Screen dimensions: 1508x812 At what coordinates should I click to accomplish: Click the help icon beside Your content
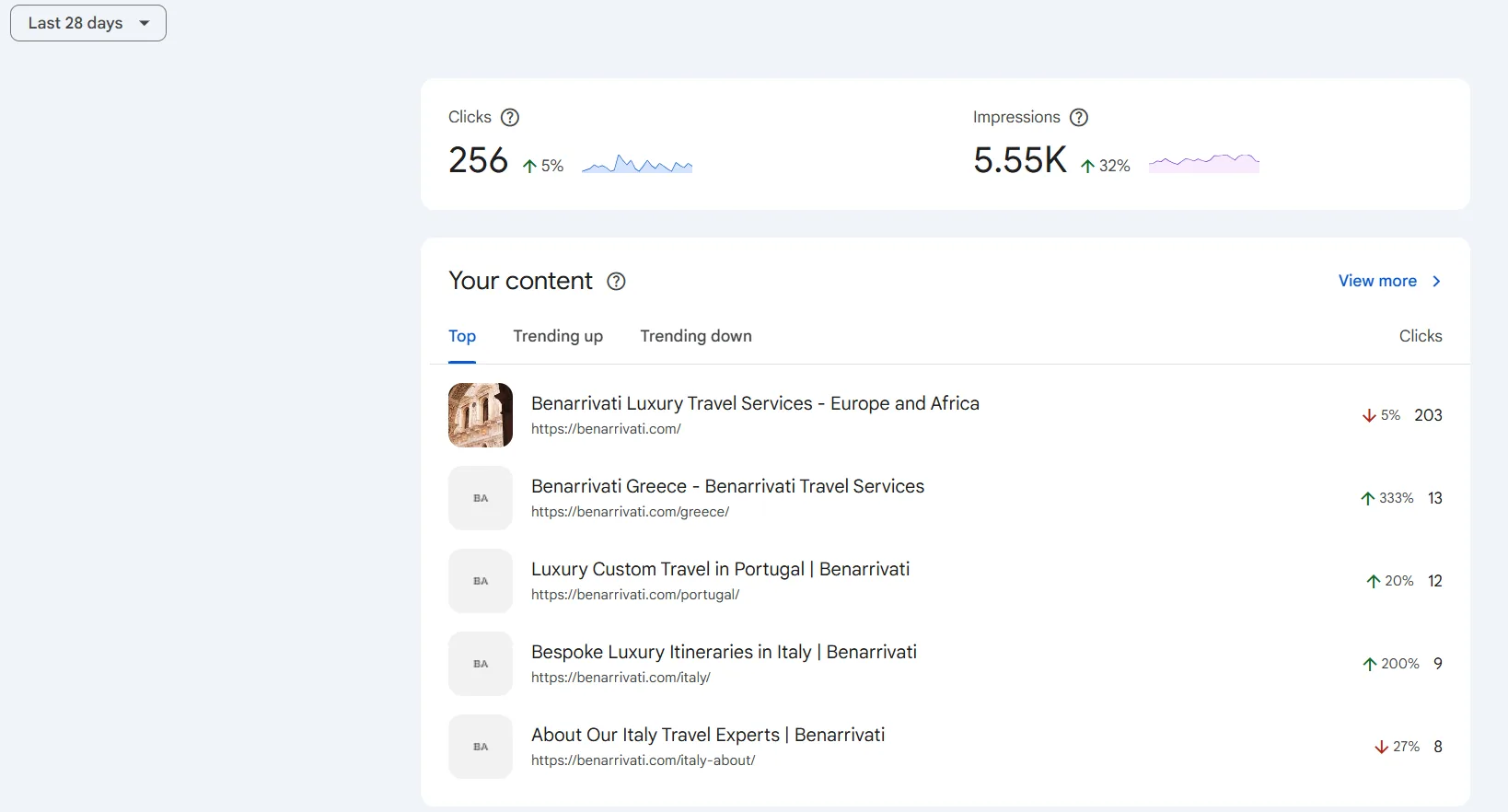click(x=617, y=281)
